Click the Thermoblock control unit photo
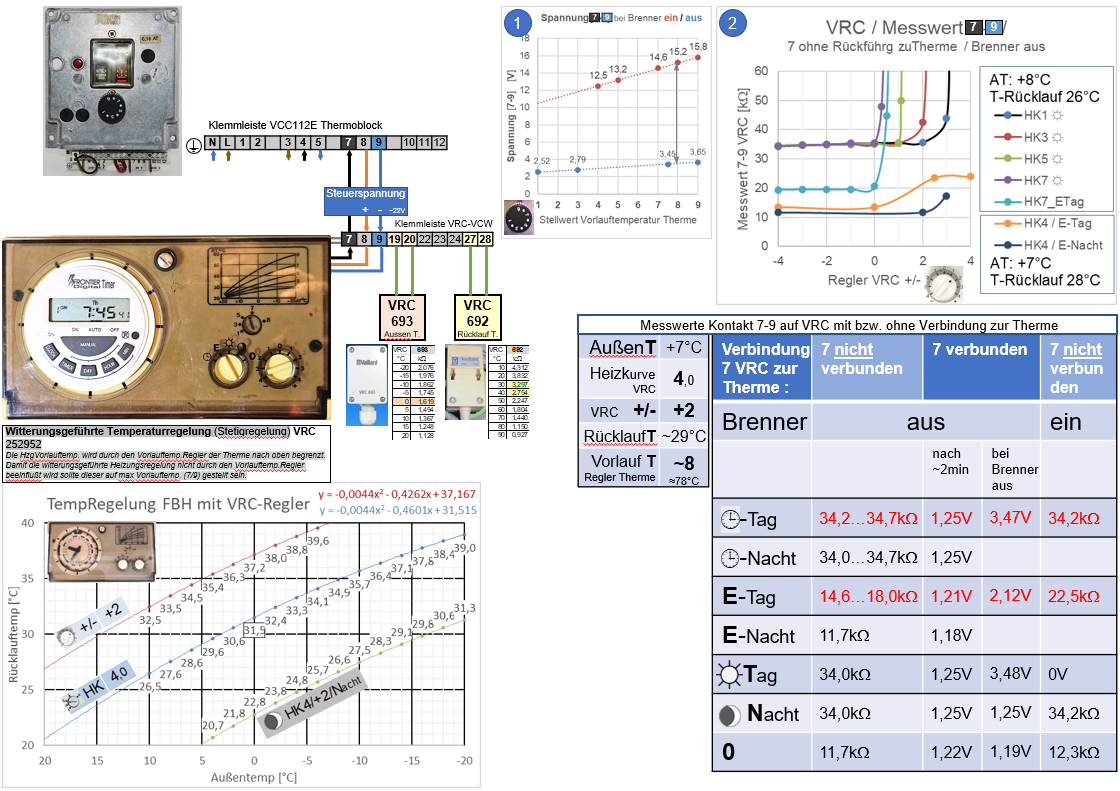The image size is (1120, 791). click(112, 91)
